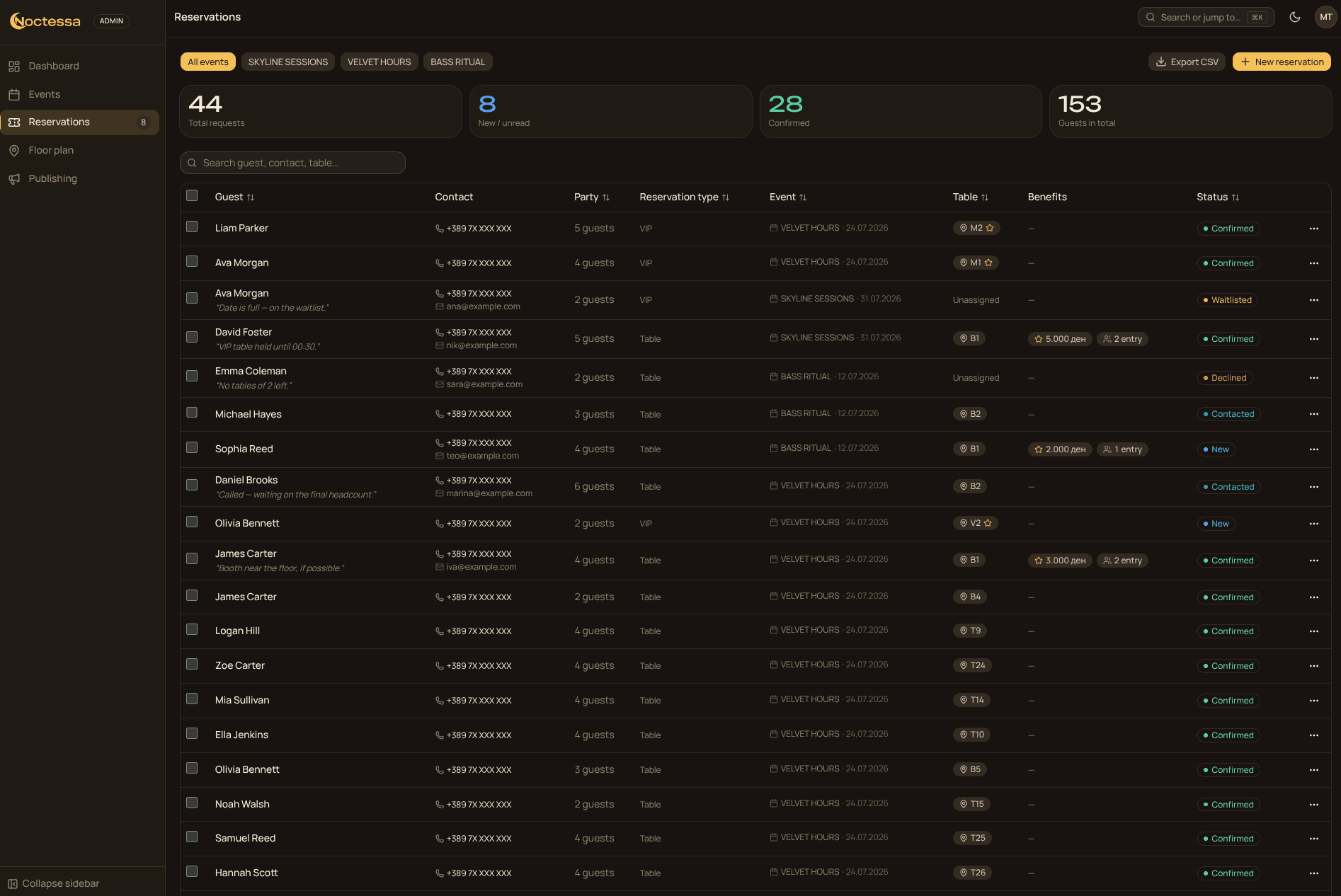
Task: Click the Total requests stat card
Action: point(321,112)
